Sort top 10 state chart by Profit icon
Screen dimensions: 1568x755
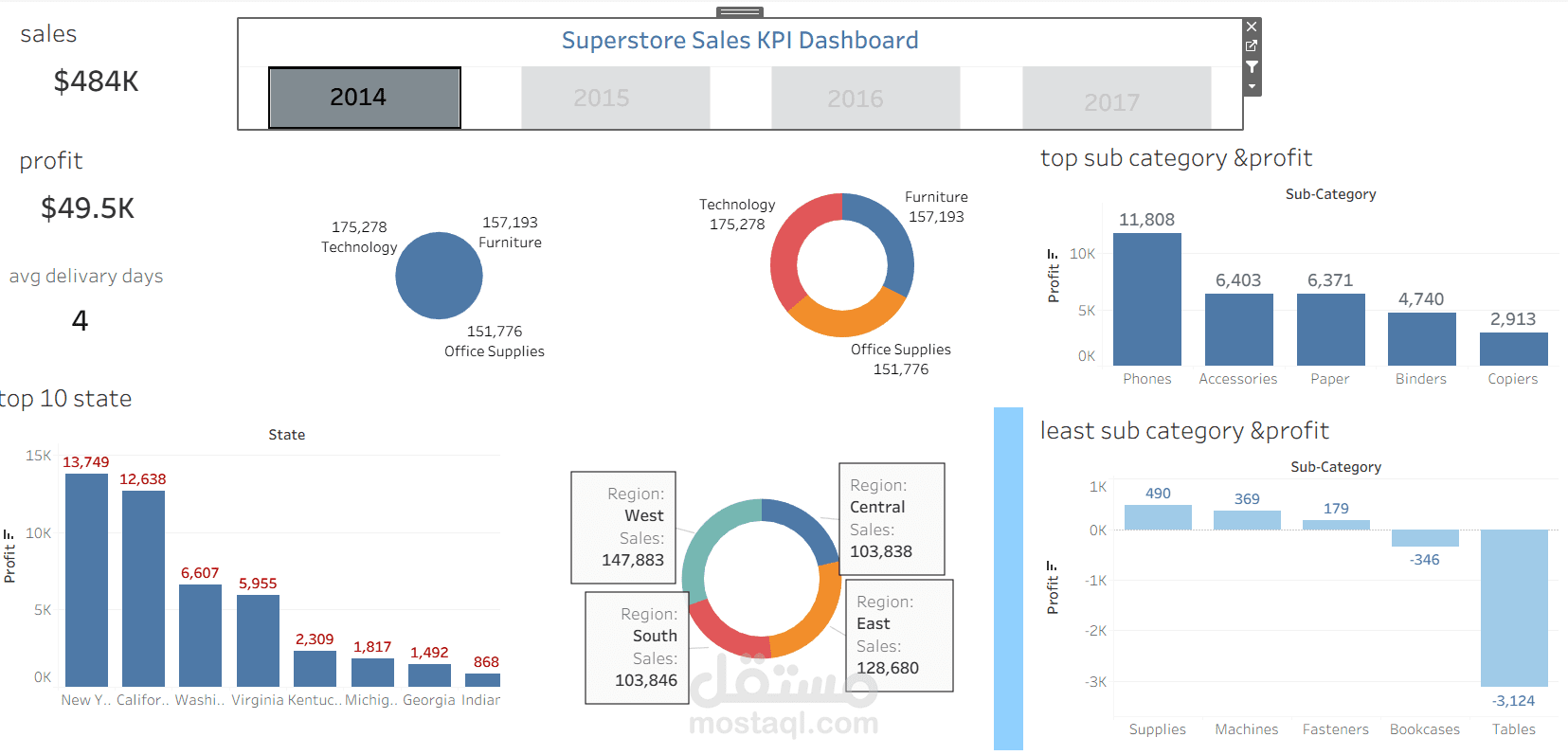(x=9, y=534)
